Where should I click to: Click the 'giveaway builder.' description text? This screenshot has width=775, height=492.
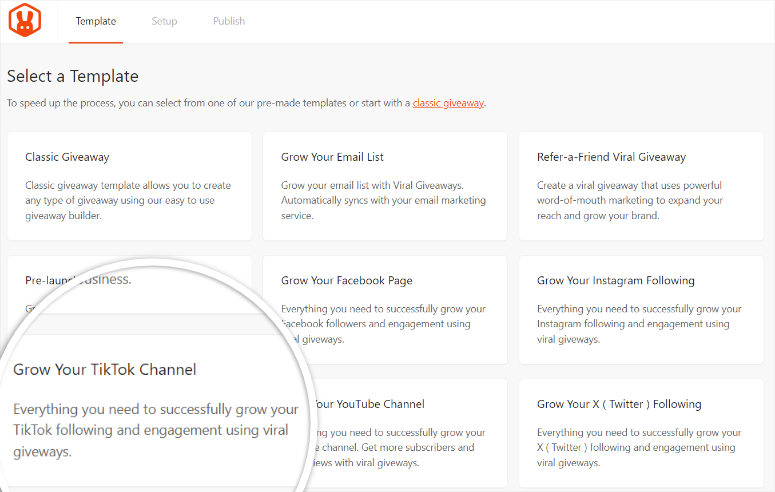tap(63, 216)
